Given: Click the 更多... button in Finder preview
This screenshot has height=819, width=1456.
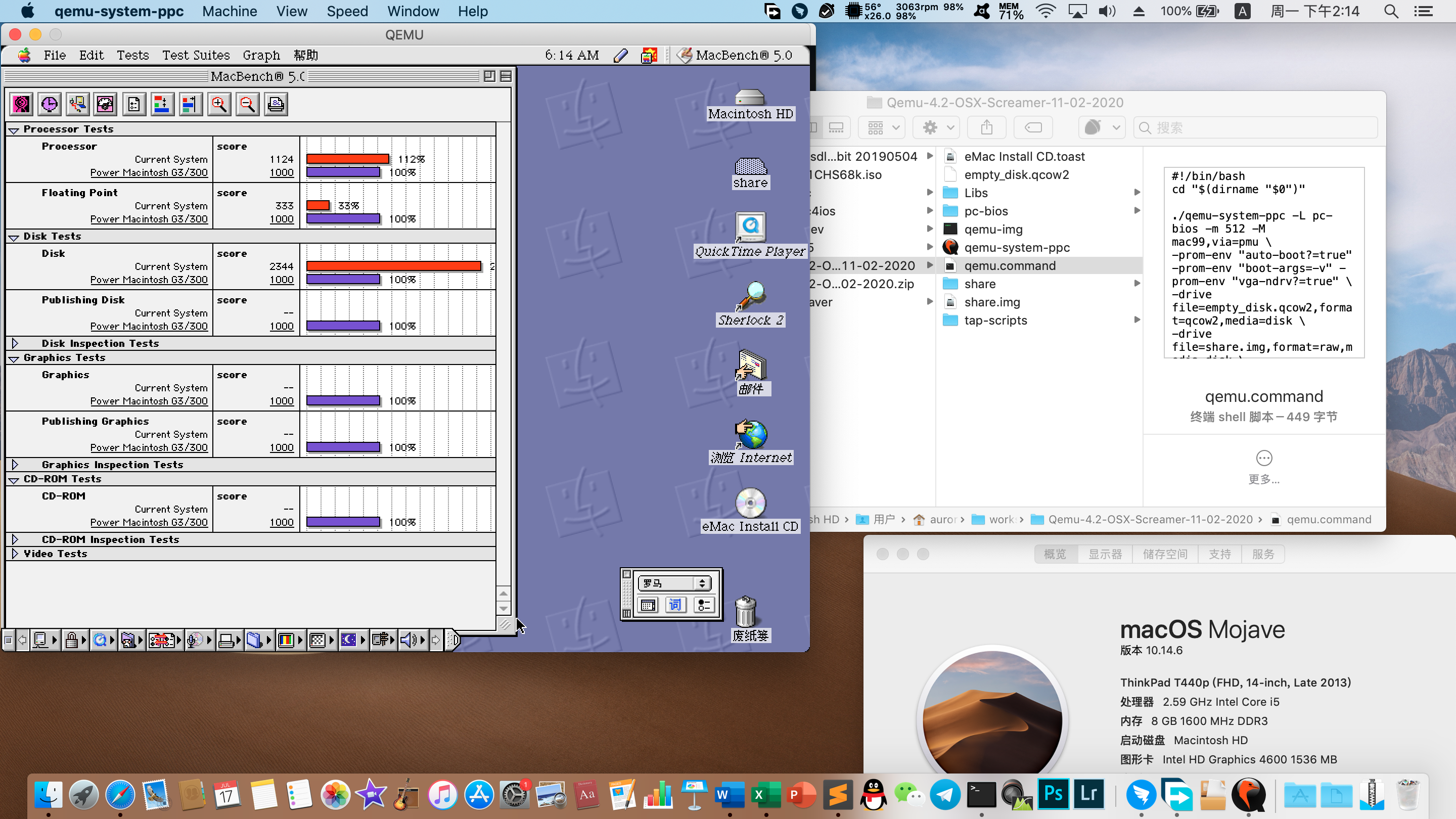Looking at the screenshot, I should click(x=1264, y=467).
